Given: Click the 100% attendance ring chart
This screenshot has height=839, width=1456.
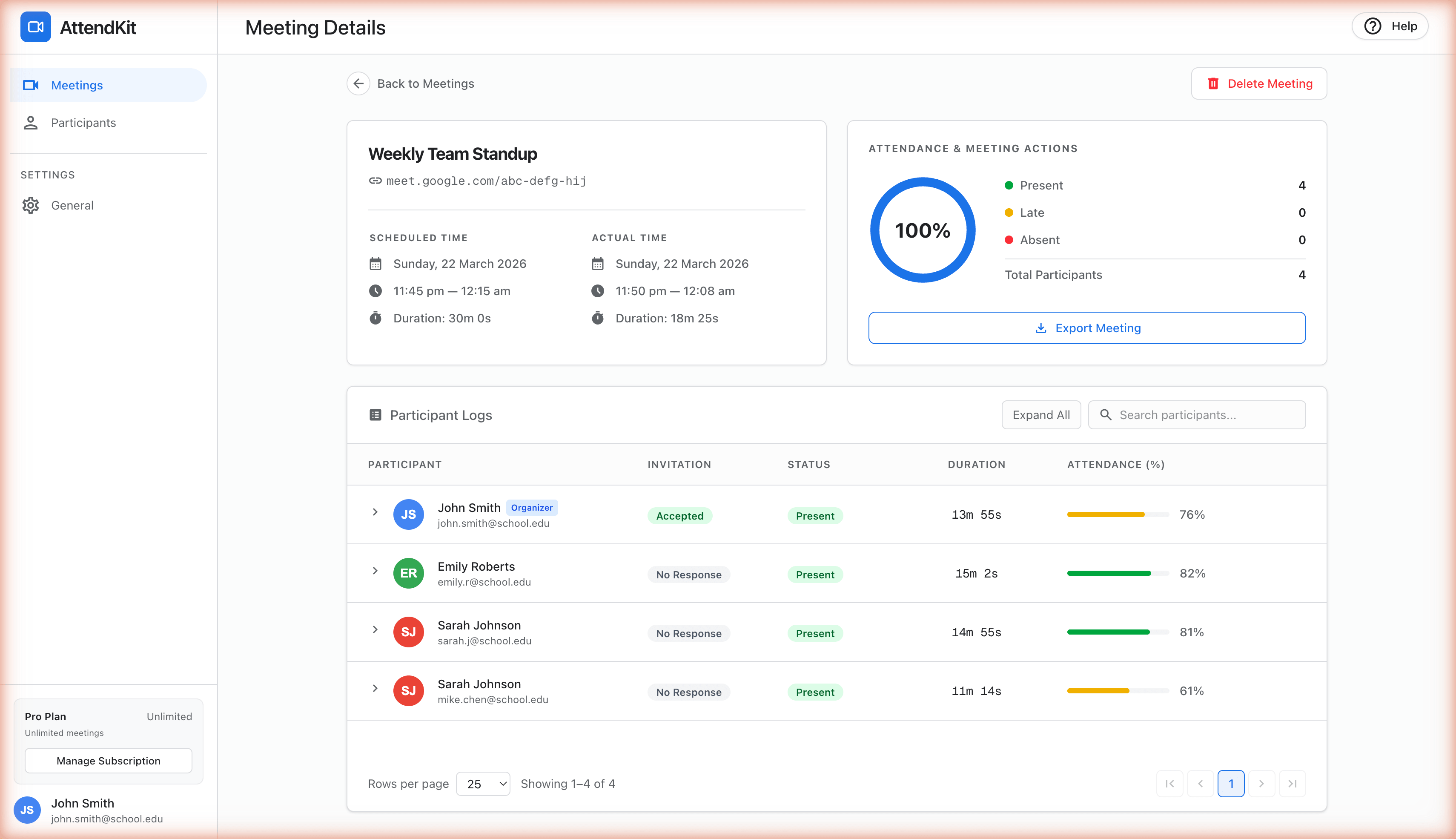Looking at the screenshot, I should [x=923, y=230].
